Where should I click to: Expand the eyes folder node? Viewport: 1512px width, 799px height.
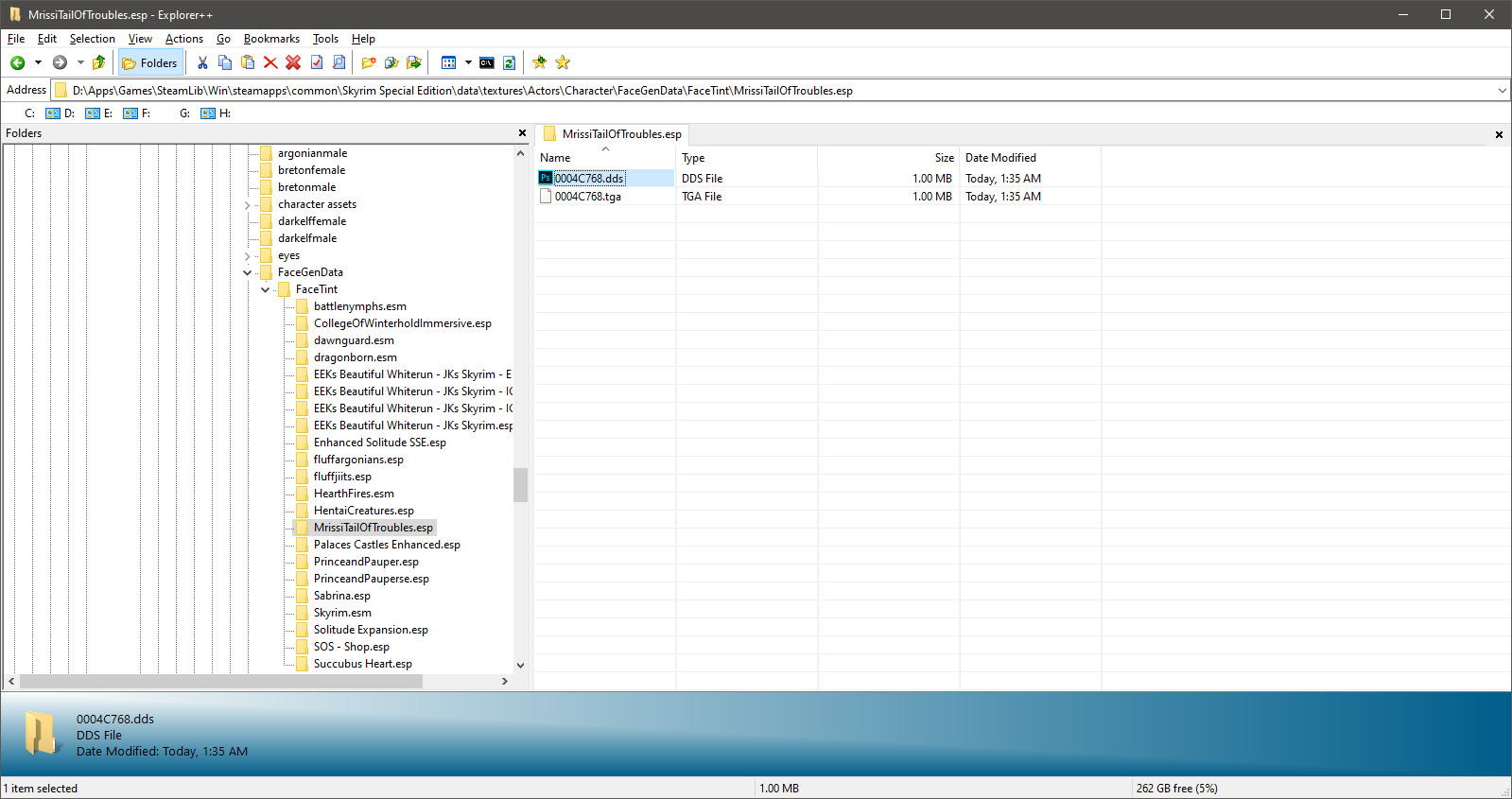click(248, 256)
